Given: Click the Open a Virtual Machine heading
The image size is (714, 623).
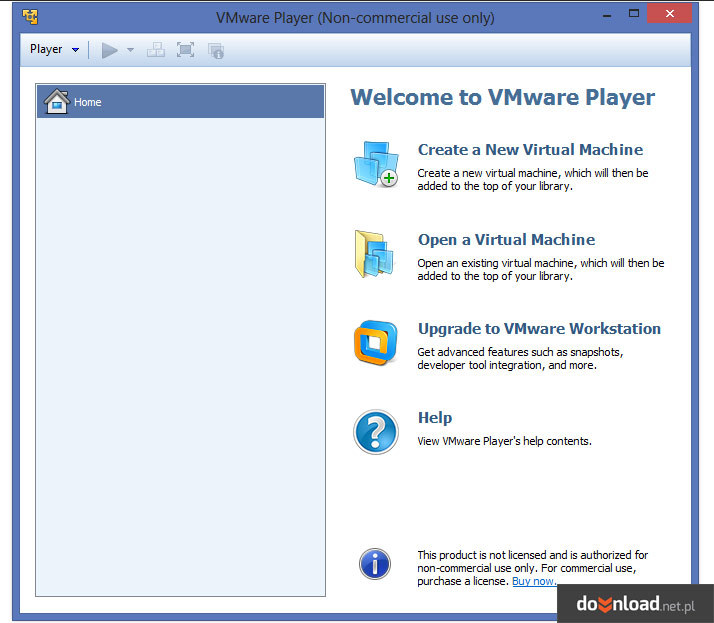Looking at the screenshot, I should (506, 240).
